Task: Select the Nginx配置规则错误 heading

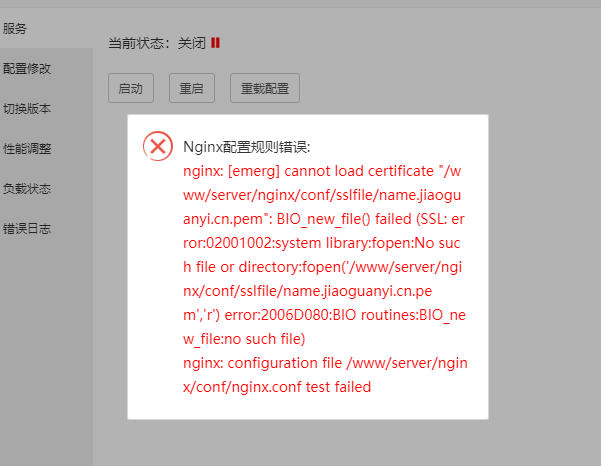Action: pos(246,147)
